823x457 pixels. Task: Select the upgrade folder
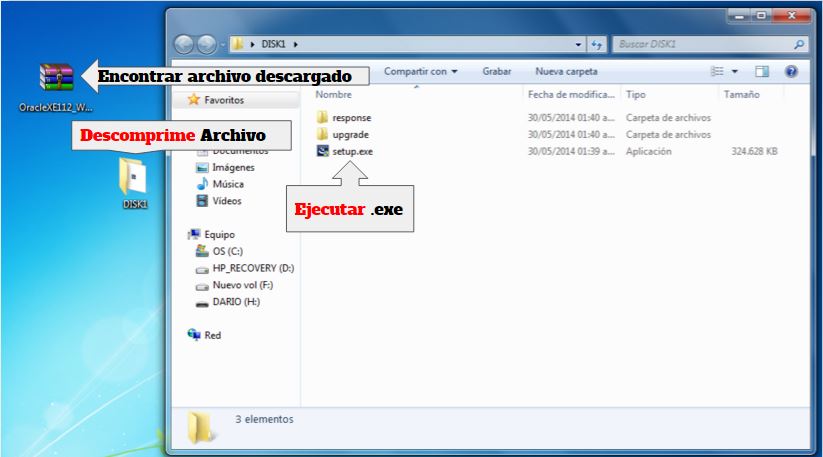tap(351, 134)
